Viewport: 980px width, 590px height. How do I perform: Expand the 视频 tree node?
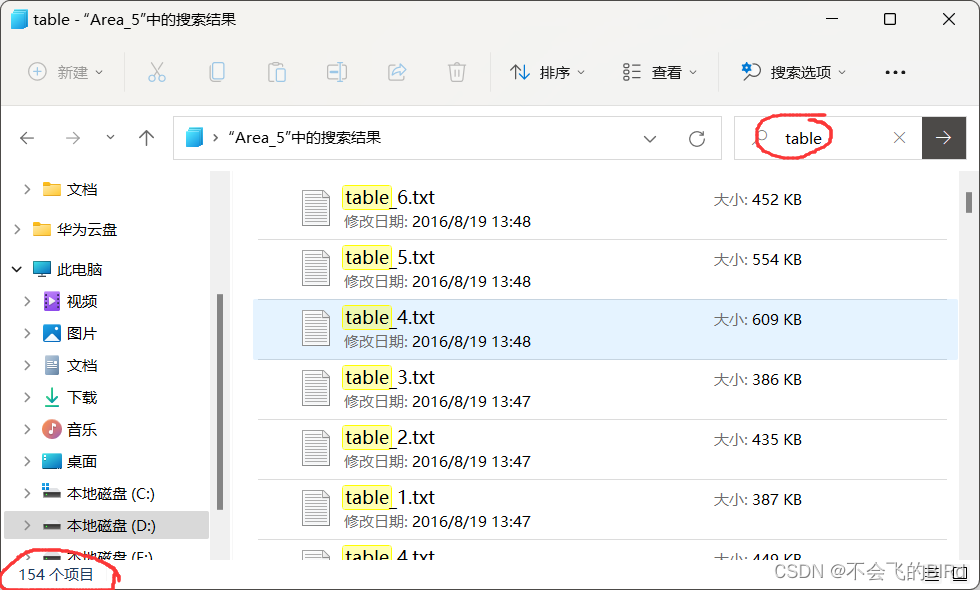click(x=27, y=301)
